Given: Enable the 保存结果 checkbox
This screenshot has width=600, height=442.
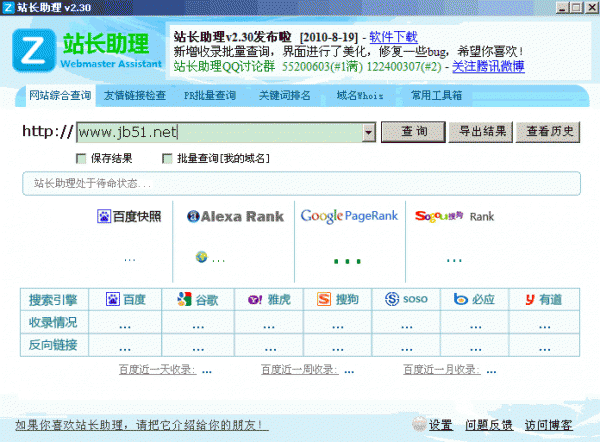Looking at the screenshot, I should click(x=81, y=158).
